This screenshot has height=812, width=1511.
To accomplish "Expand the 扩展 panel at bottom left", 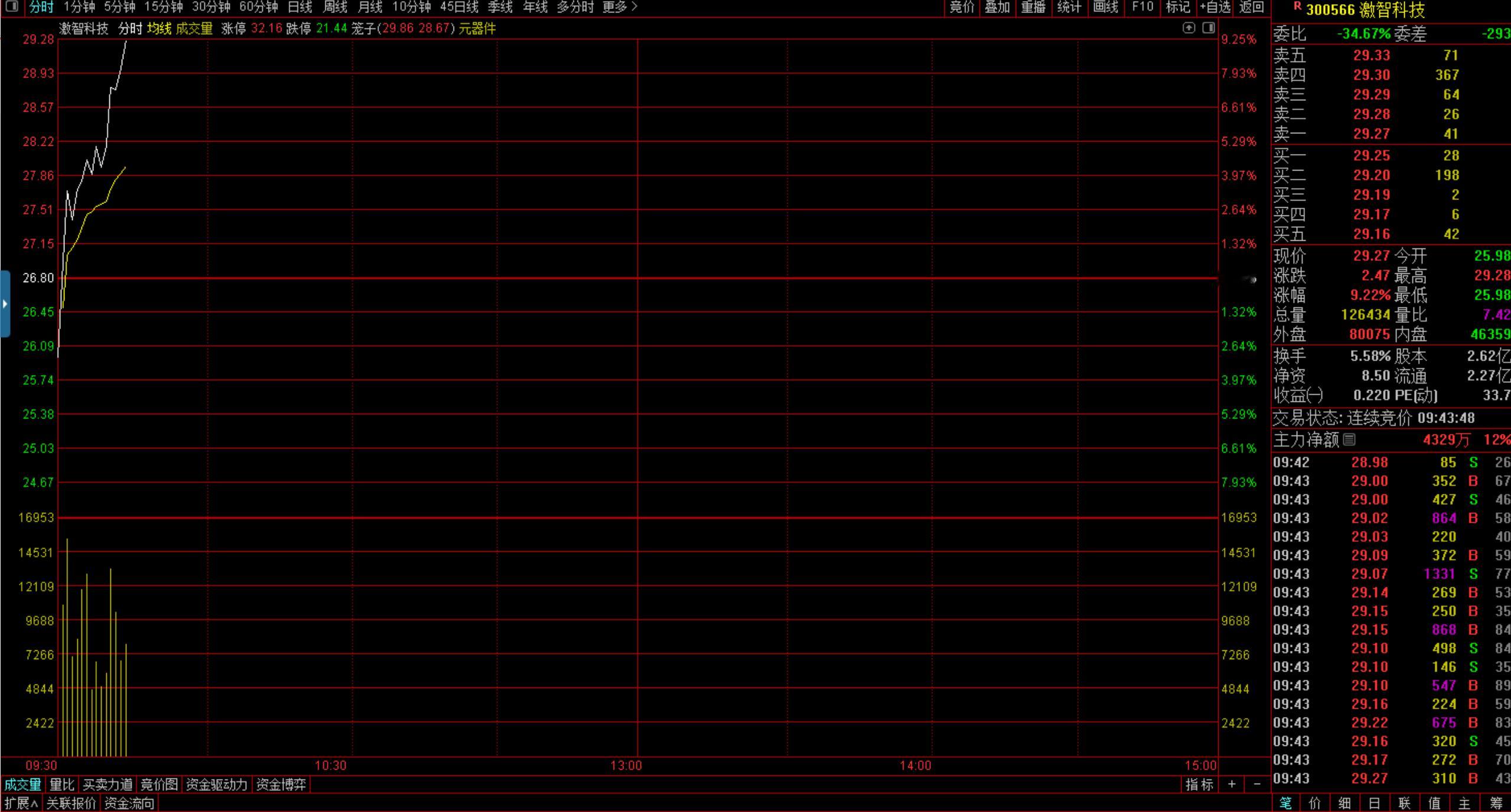I will coord(21,803).
